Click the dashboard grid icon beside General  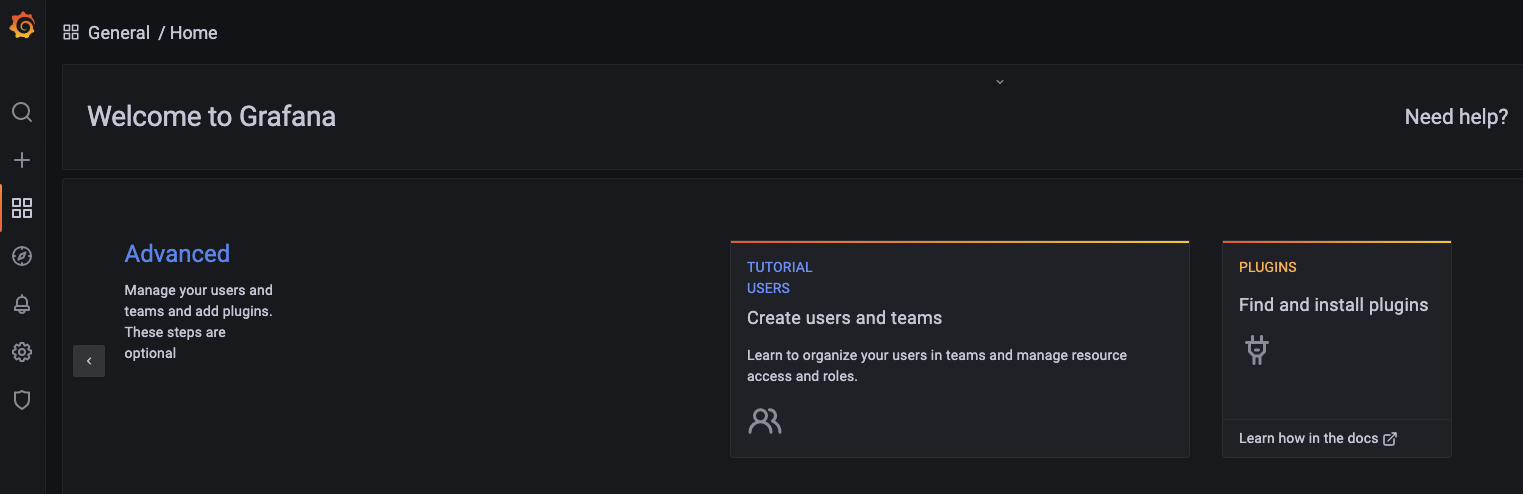pyautogui.click(x=71, y=32)
